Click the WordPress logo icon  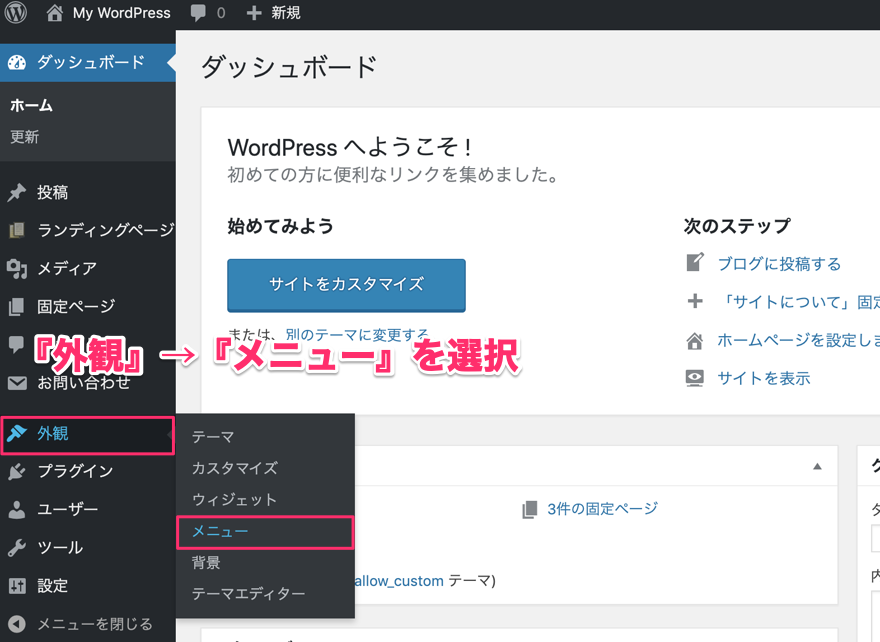click(17, 14)
